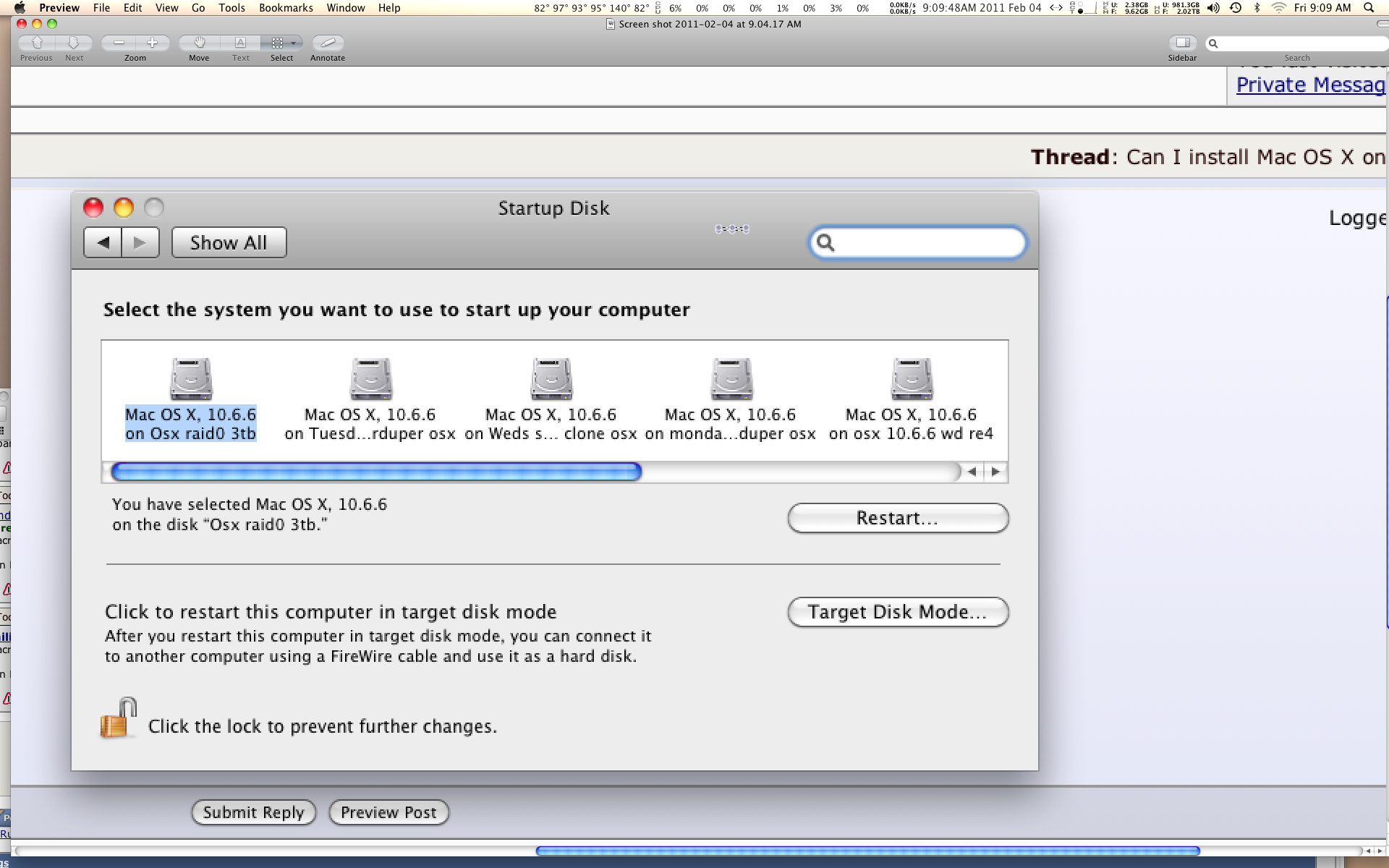The width and height of the screenshot is (1389, 868).
Task: Open the View menu
Action: tap(167, 8)
